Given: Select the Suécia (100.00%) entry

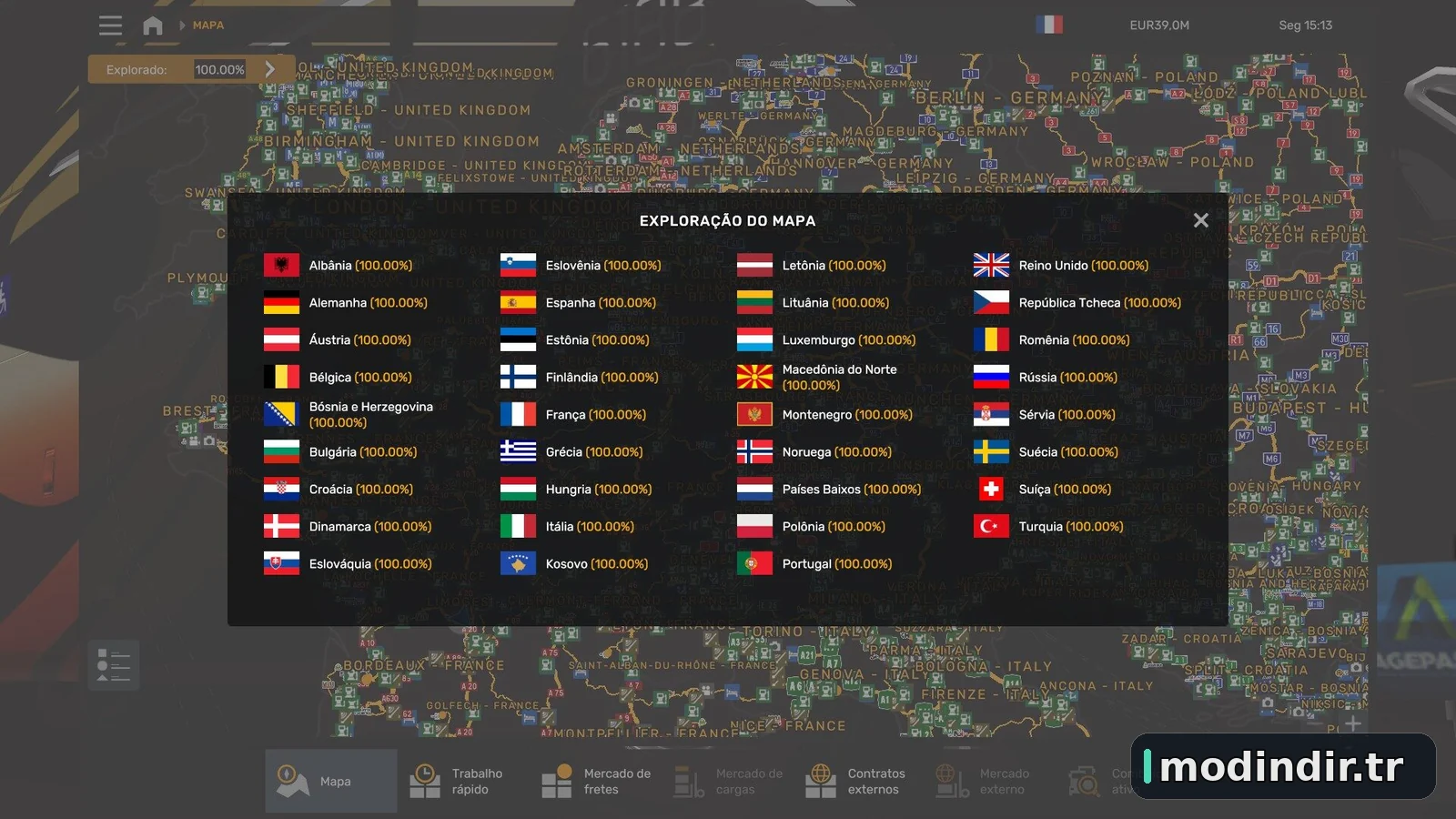Looking at the screenshot, I should coord(1046,451).
